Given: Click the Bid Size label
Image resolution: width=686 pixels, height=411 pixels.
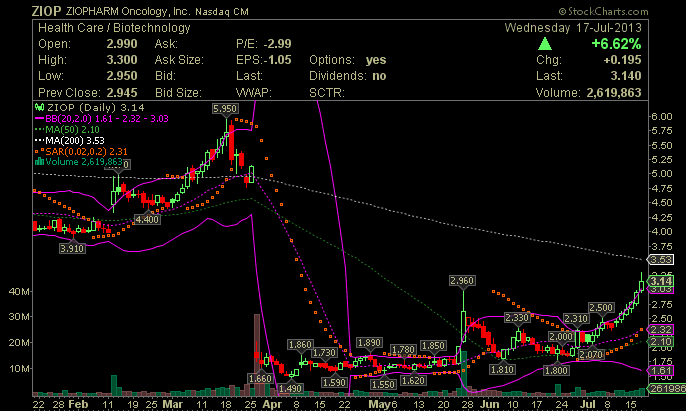Looking at the screenshot, I should [178, 93].
